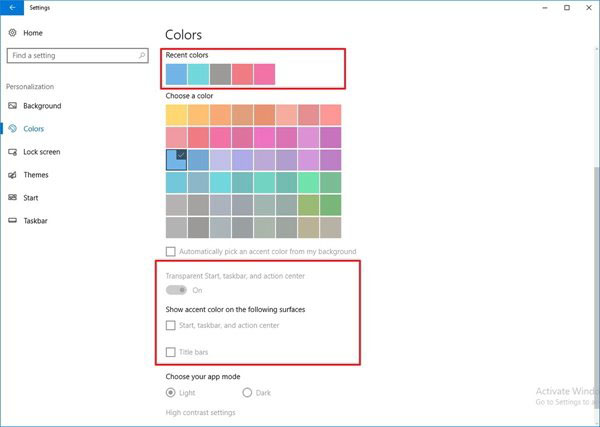
Task: Select the Colors palette icon in sidebar
Action: point(13,129)
